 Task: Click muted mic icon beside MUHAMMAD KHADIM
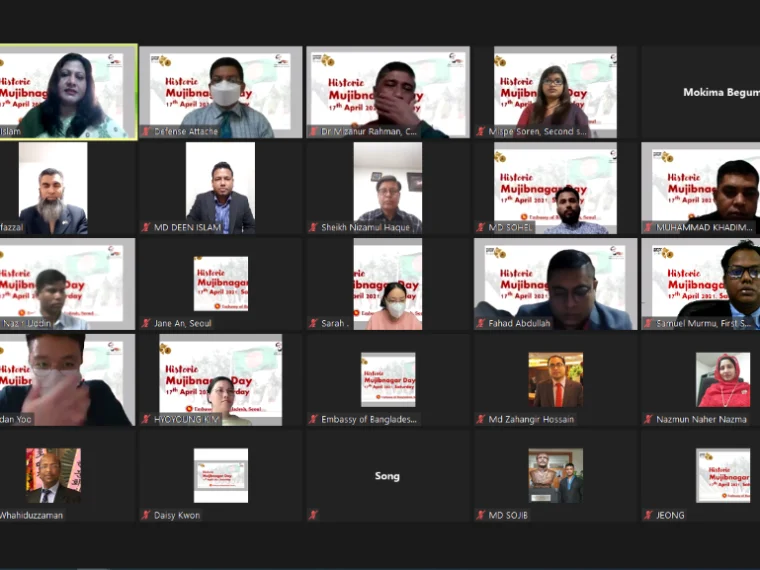click(648, 227)
